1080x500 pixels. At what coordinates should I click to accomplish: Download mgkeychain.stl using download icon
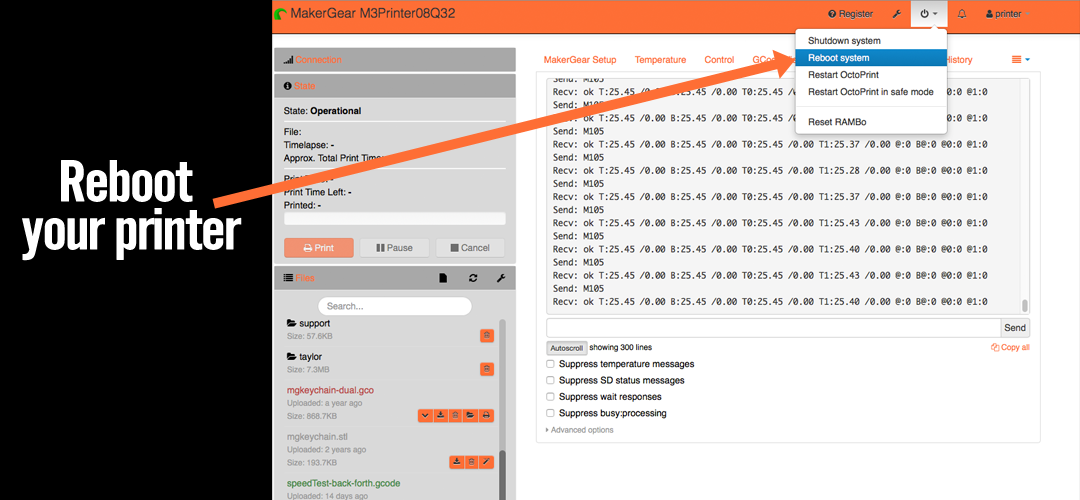456,462
